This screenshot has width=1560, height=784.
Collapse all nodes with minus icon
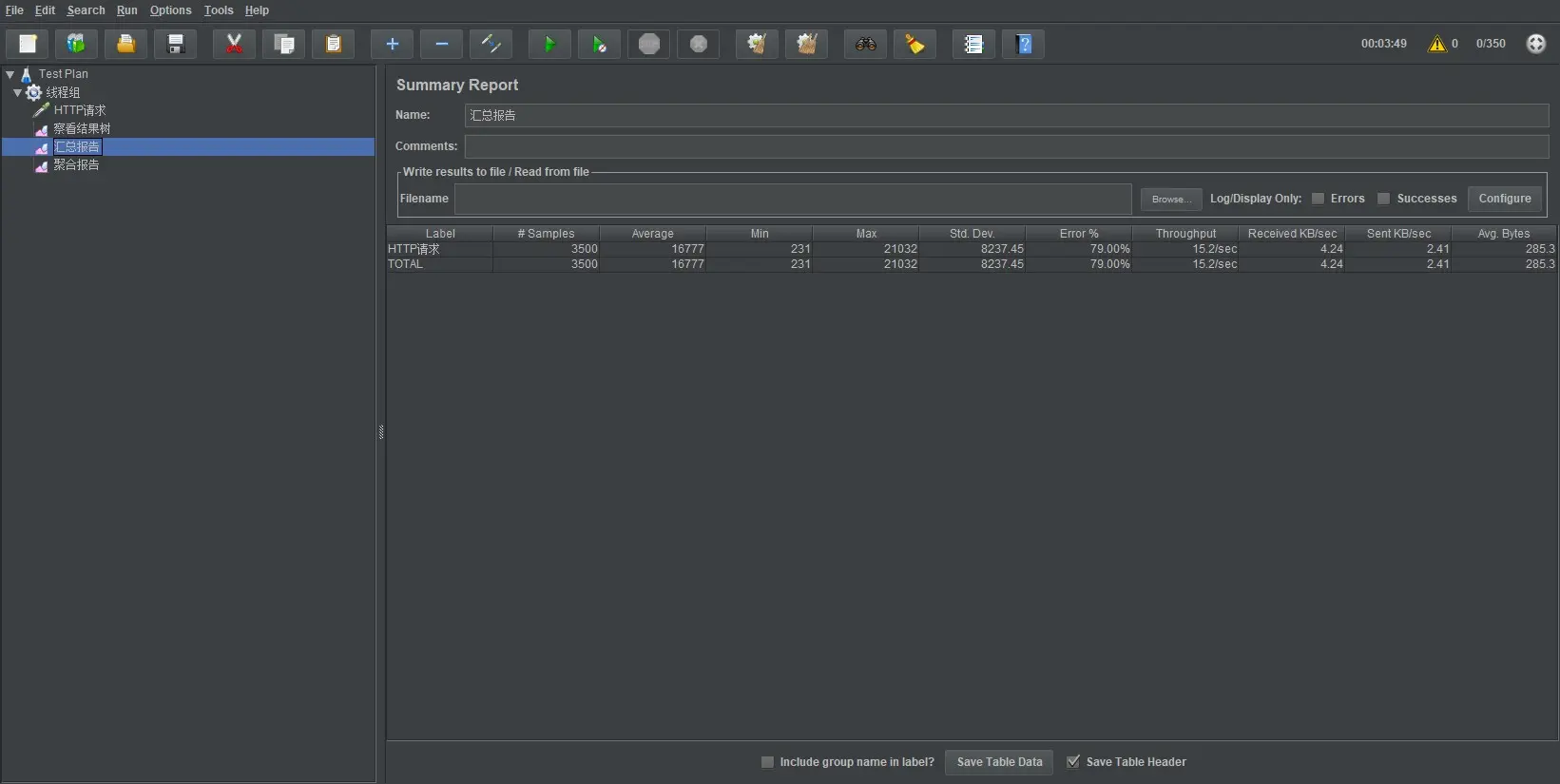[x=442, y=44]
